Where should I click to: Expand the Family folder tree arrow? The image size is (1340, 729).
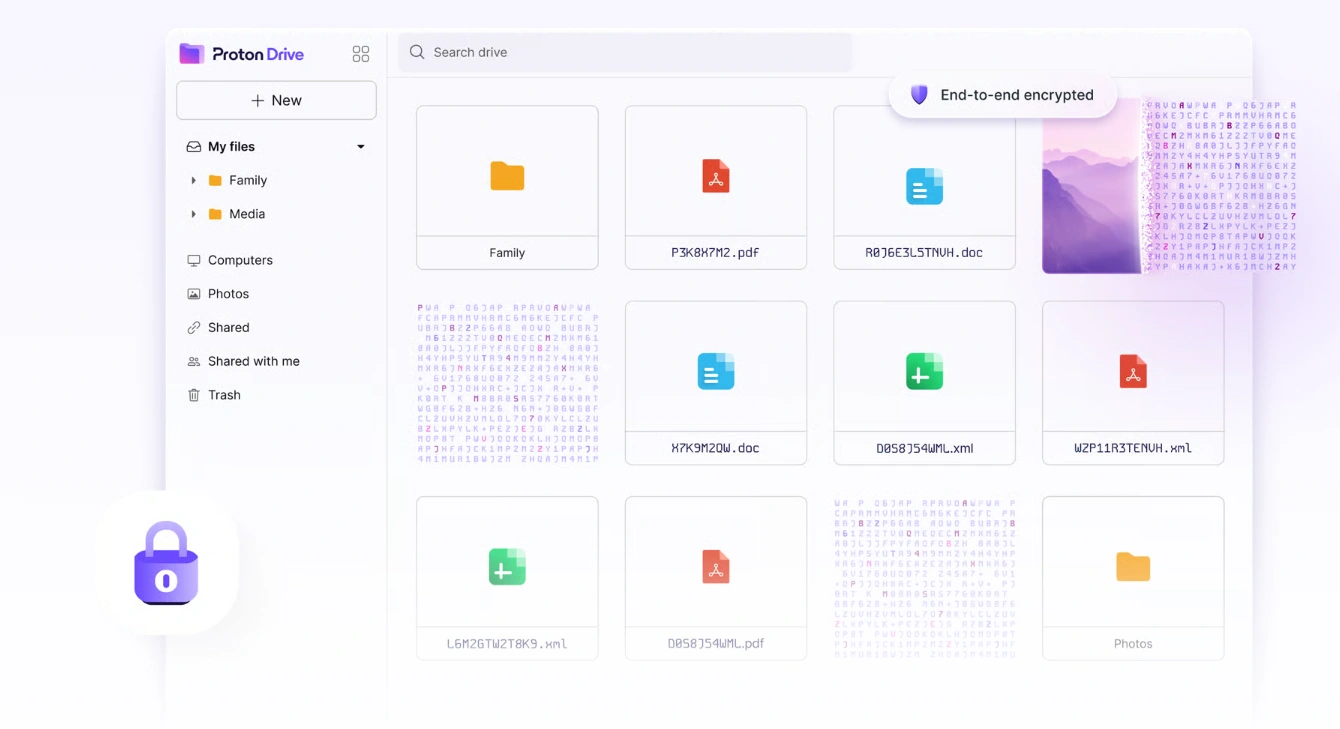click(193, 181)
